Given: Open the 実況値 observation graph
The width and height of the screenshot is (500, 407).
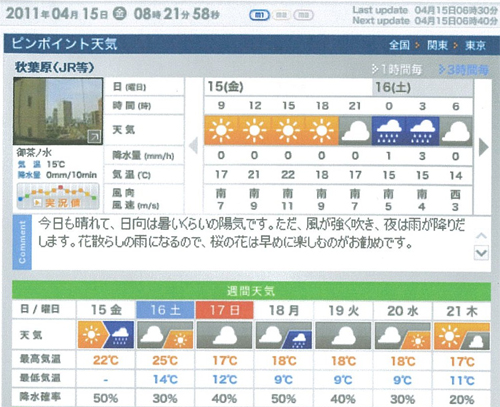Looking at the screenshot, I should [58, 196].
